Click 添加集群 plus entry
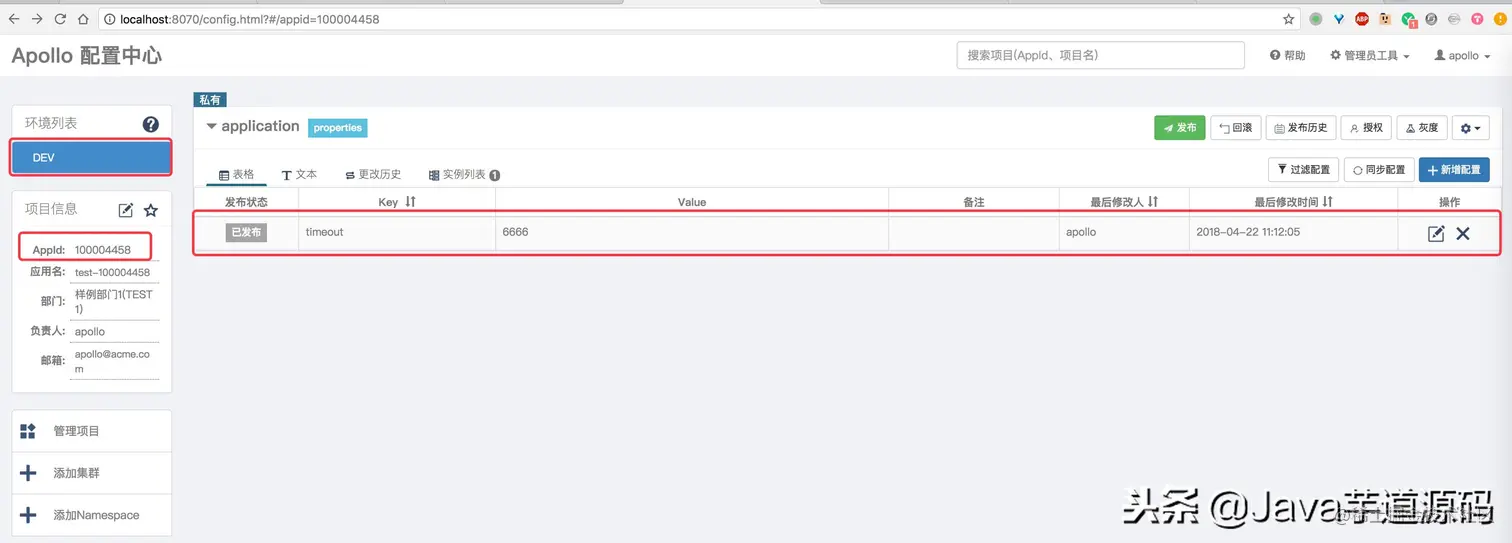 (x=92, y=473)
